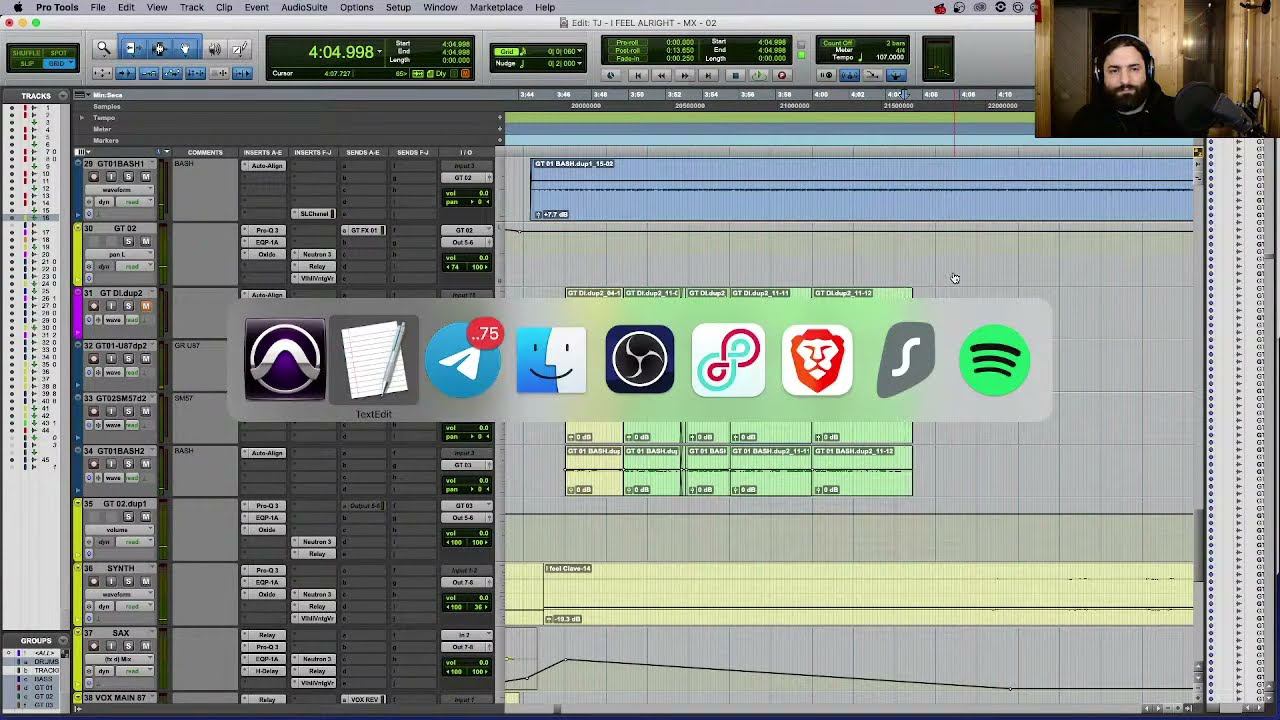
Task: Select Finder in the app switcher
Action: (x=551, y=360)
